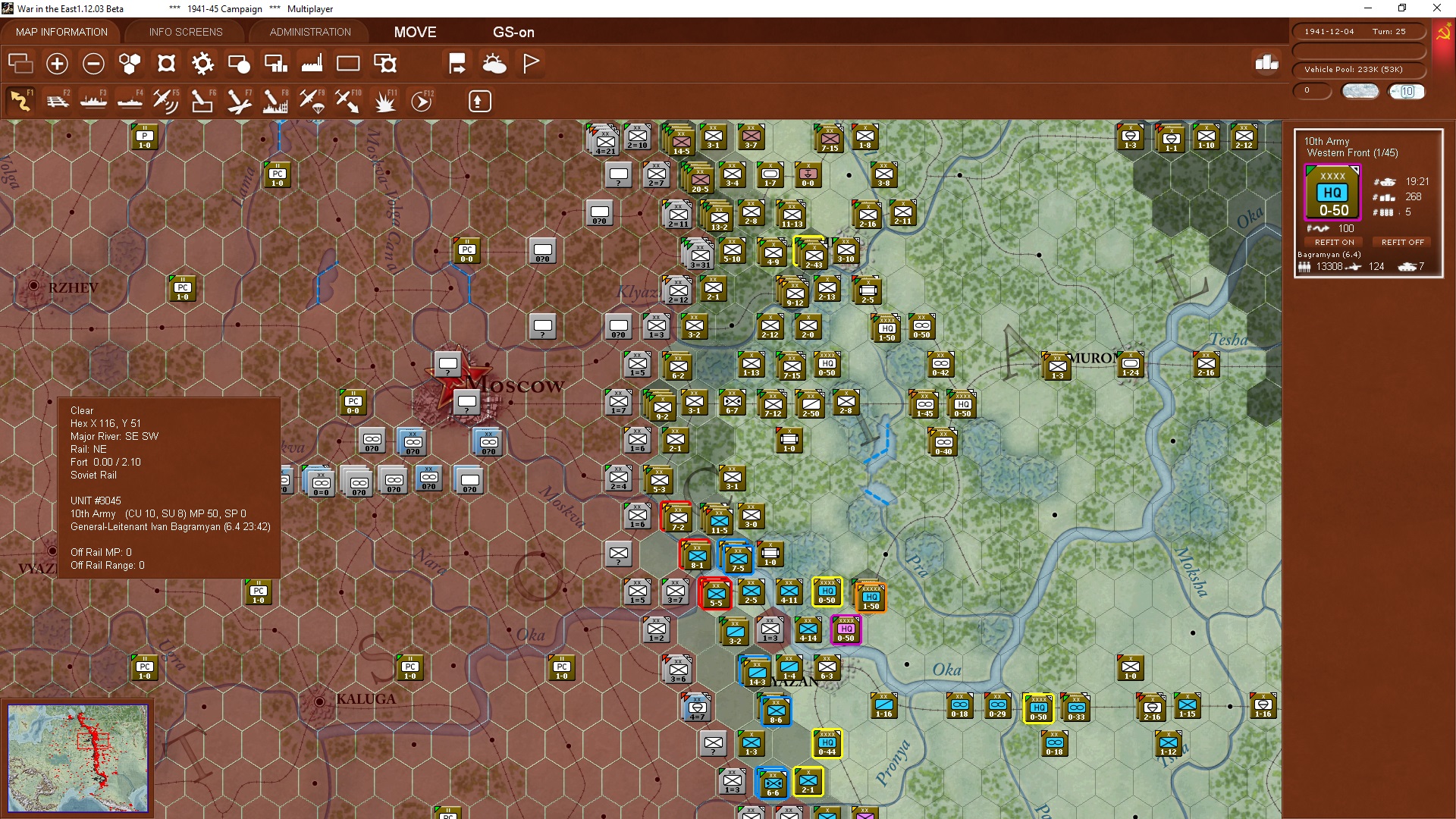This screenshot has height=819, width=1456.
Task: Select F10 air transfer plane icon
Action: point(348,101)
